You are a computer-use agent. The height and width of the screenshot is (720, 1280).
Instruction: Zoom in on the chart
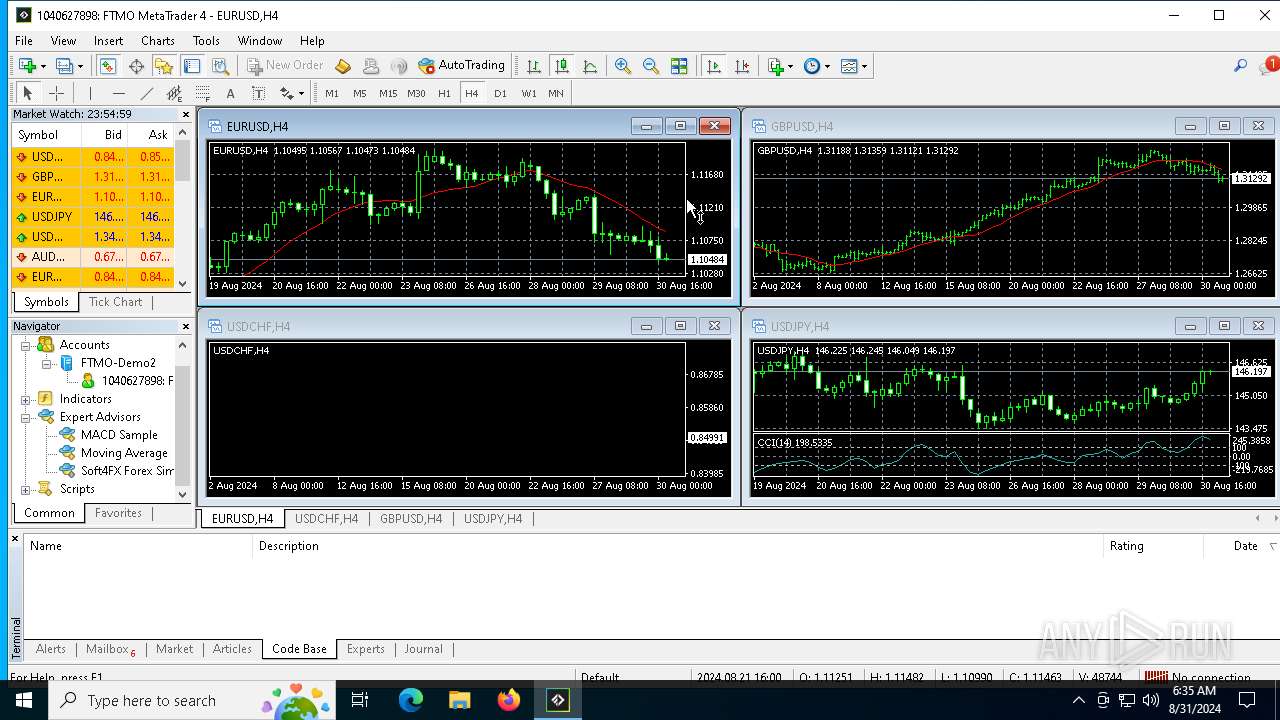pos(623,66)
